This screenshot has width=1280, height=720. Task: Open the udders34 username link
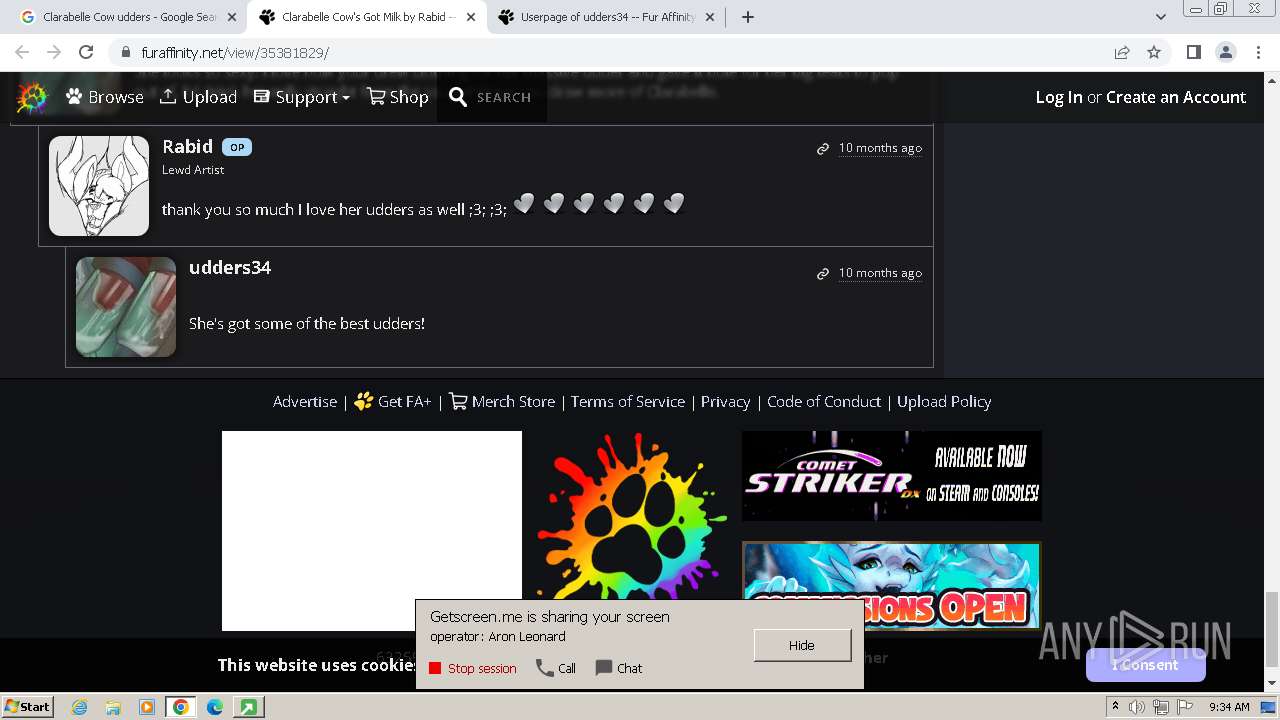pos(230,267)
